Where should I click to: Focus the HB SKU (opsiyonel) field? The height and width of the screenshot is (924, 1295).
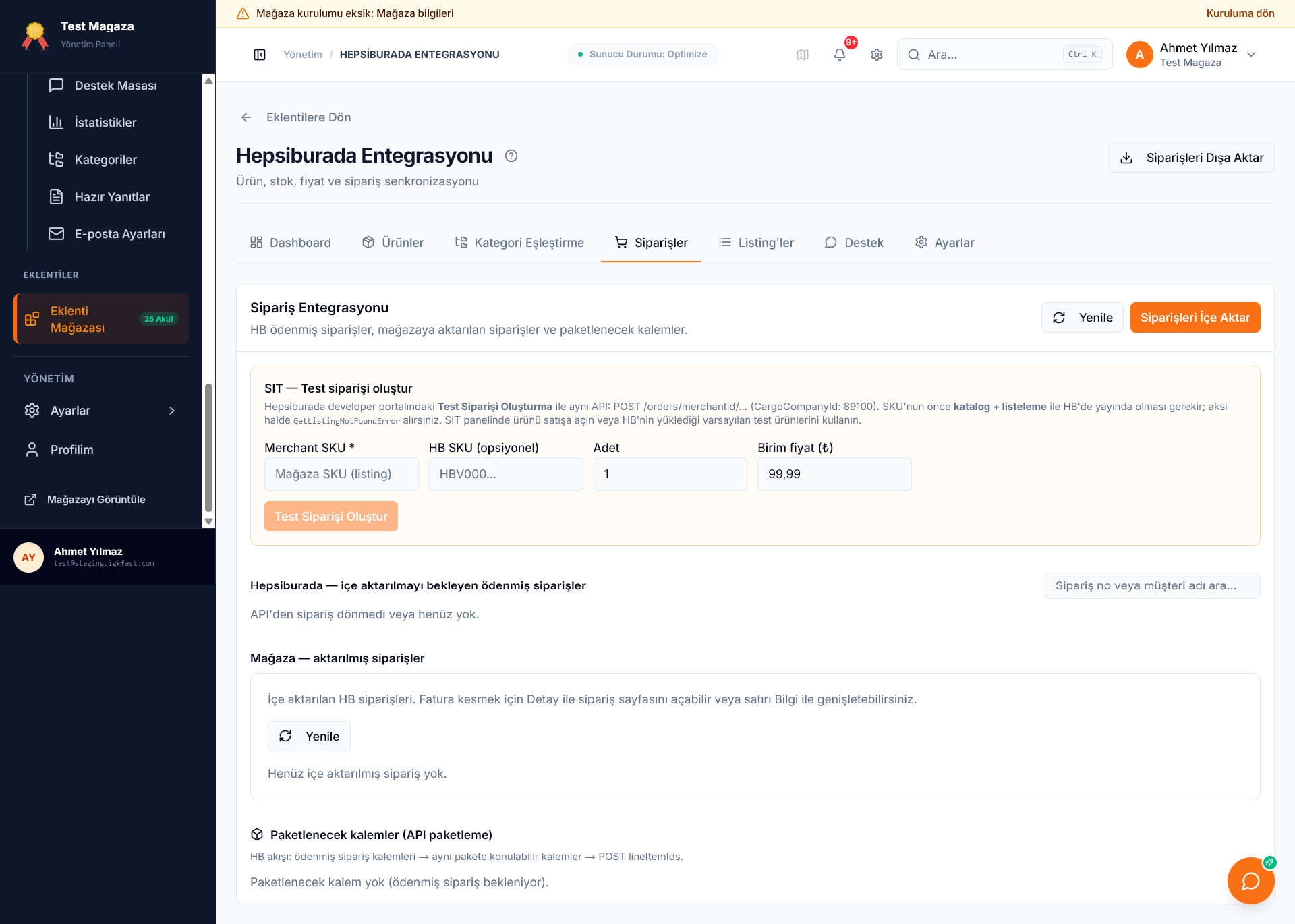click(506, 474)
